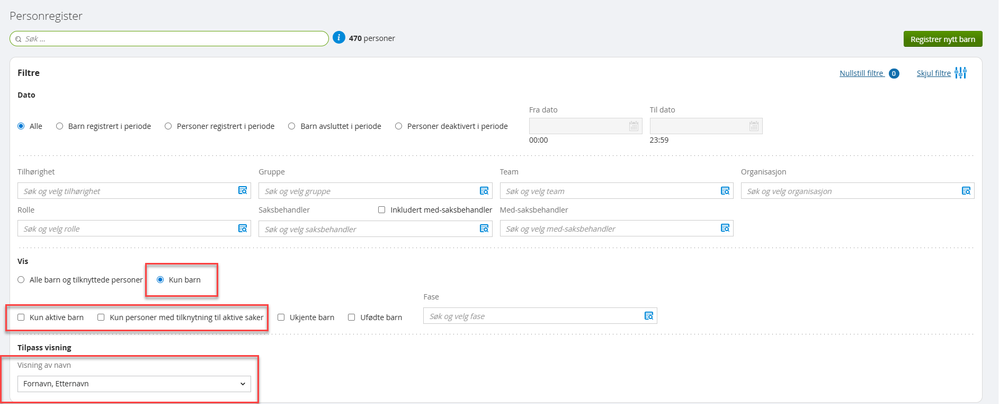
Task: Click the filter count badge showing 0
Action: coord(894,73)
